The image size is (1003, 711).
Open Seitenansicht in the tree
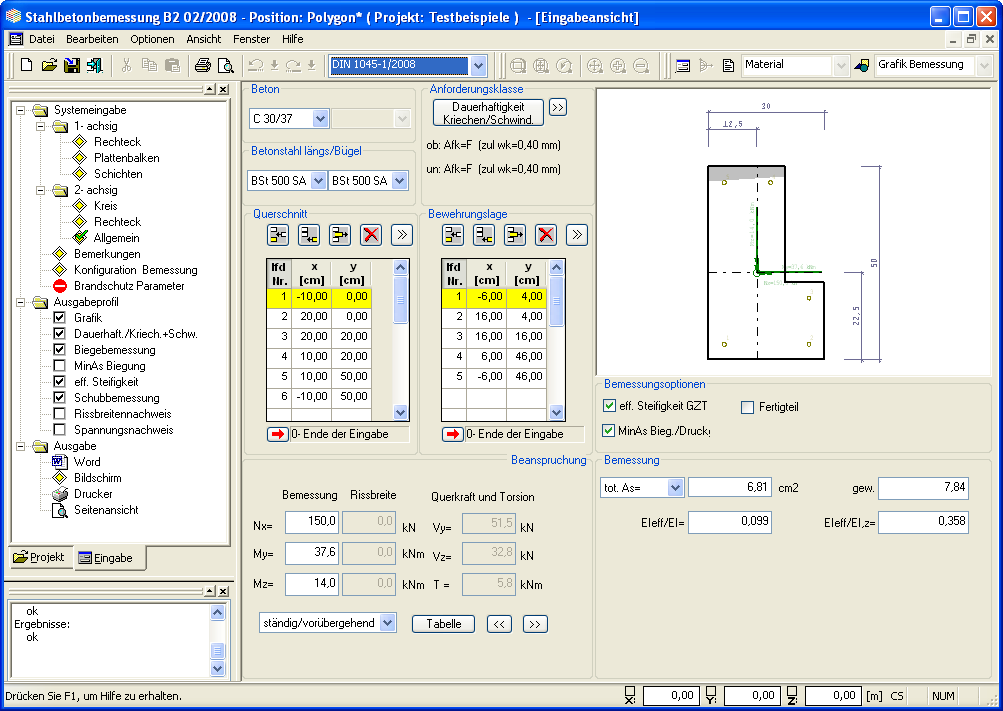[x=106, y=510]
